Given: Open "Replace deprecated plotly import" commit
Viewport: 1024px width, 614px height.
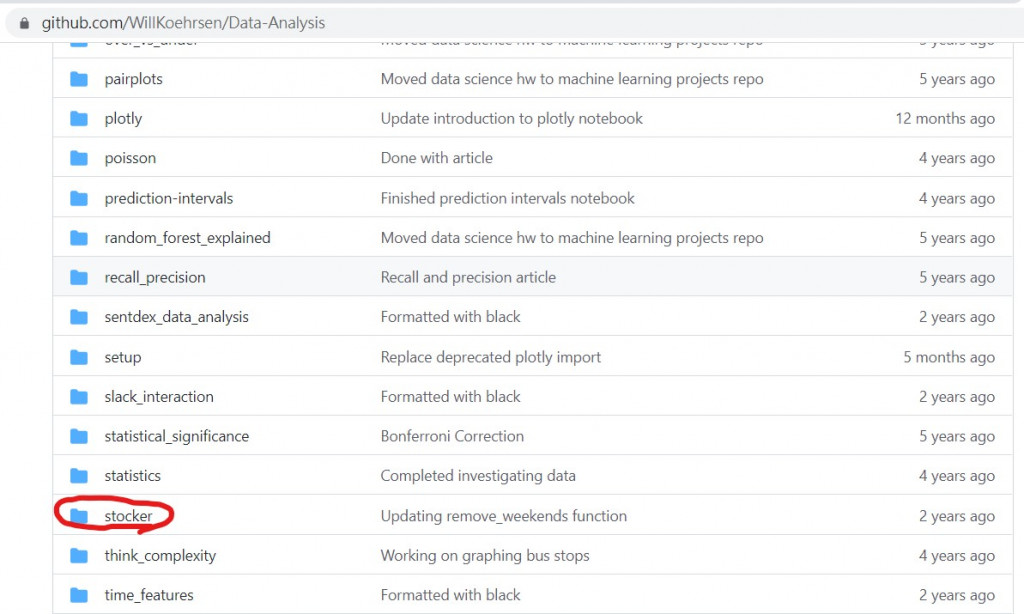Looking at the screenshot, I should [x=490, y=357].
